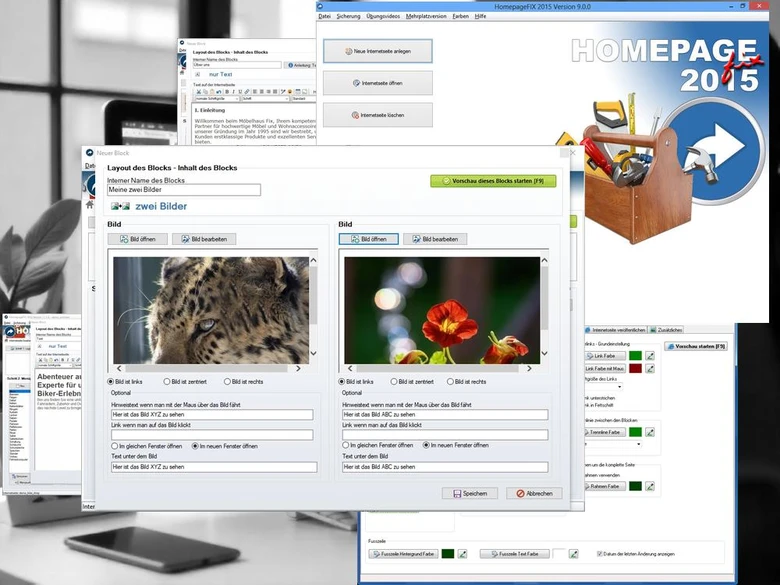Screen dimensions: 780x585
Task: Click Text unter dem Bild field with XYZ
Action: click(214, 467)
